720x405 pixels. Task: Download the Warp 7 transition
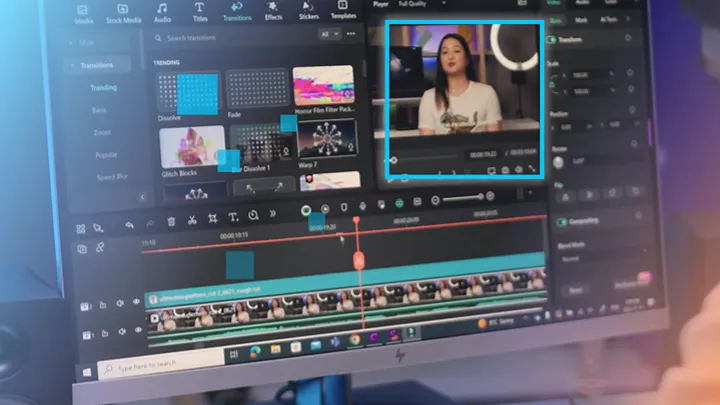coord(351,148)
